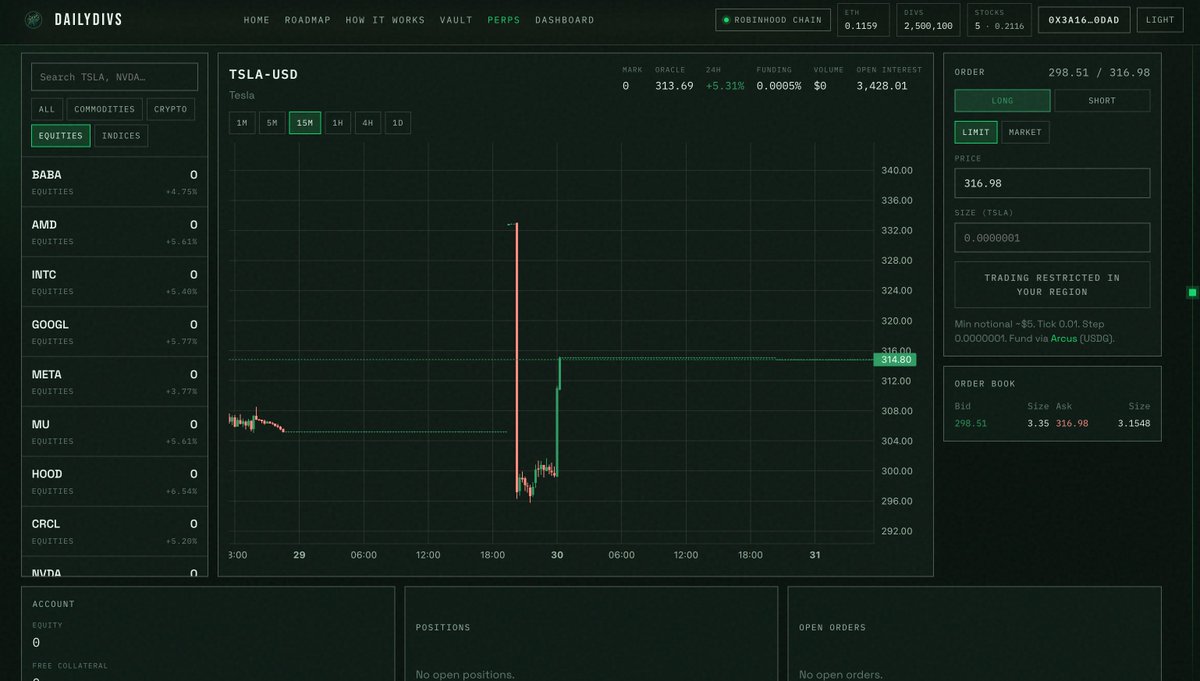Open the Arcus funding link

[x=1064, y=338]
